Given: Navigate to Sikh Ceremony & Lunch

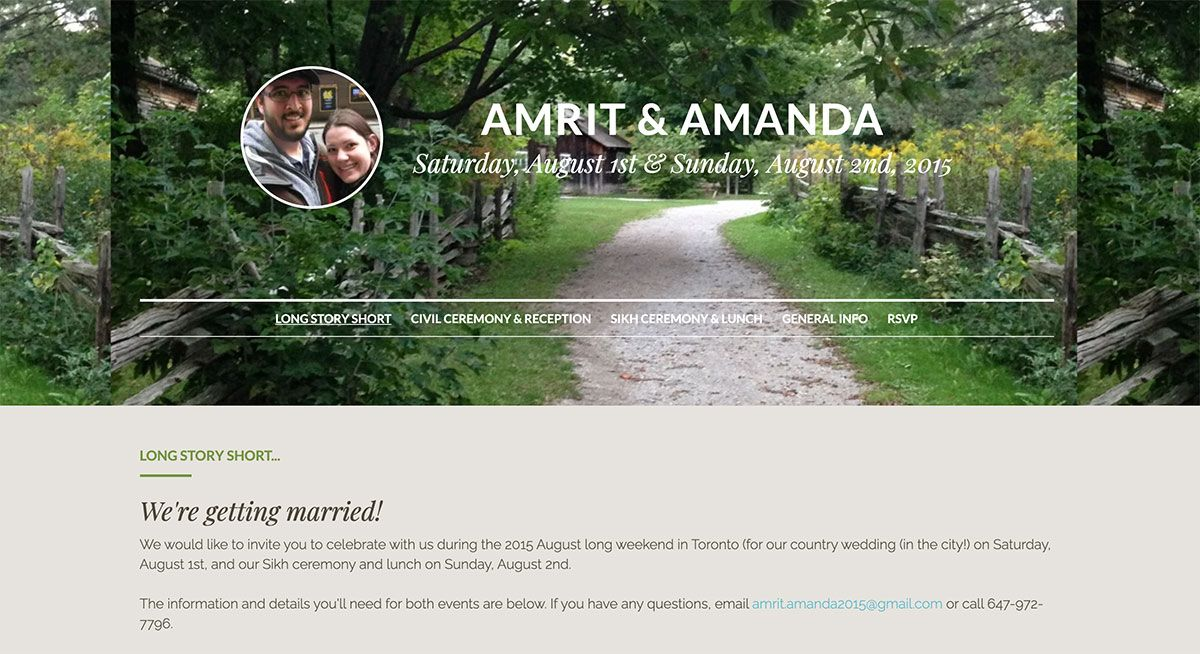Looking at the screenshot, I should tap(686, 319).
